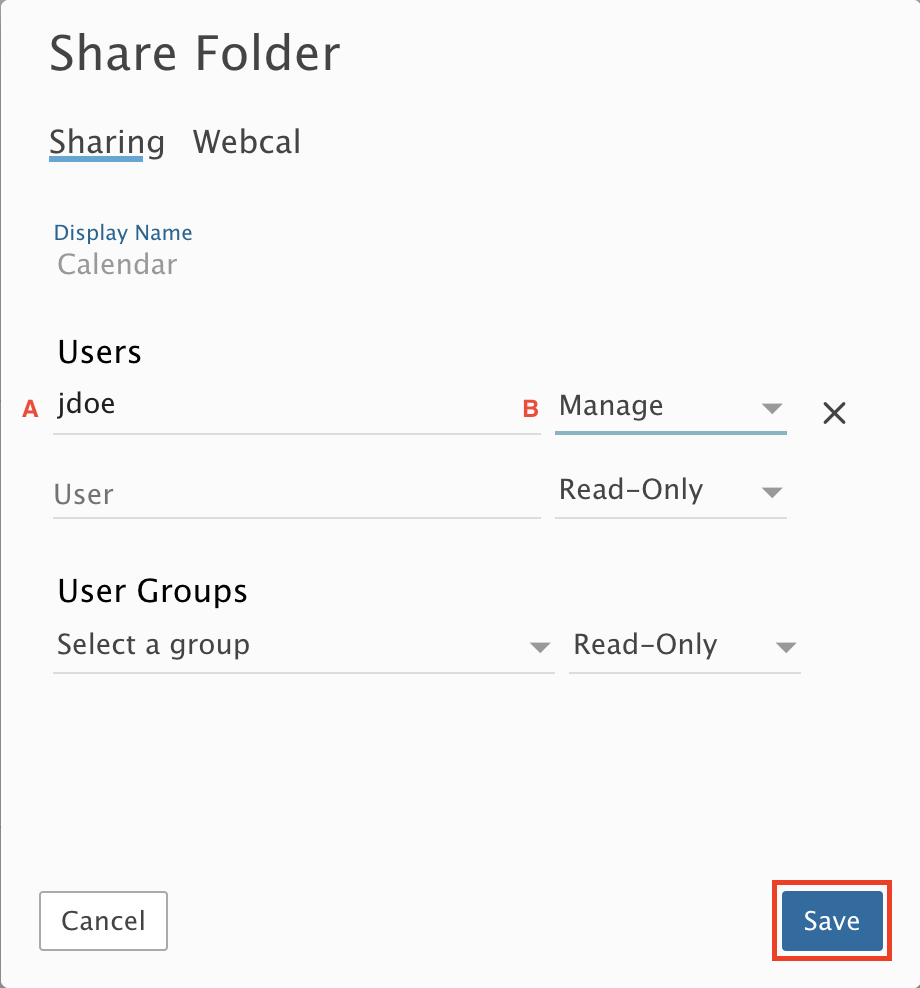This screenshot has height=988, width=920.
Task: Click the User Groups section heading
Action: point(152,591)
